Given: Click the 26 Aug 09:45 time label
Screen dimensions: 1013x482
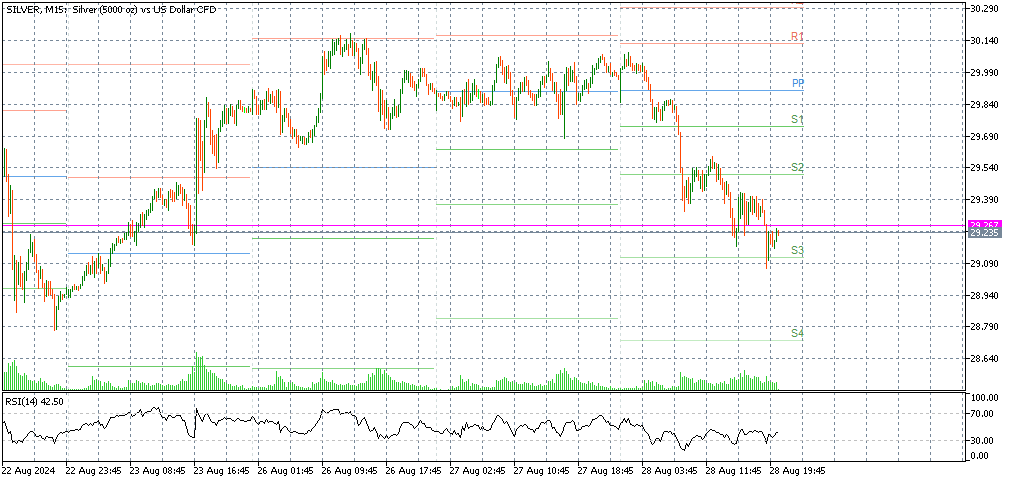Looking at the screenshot, I should tap(349, 469).
